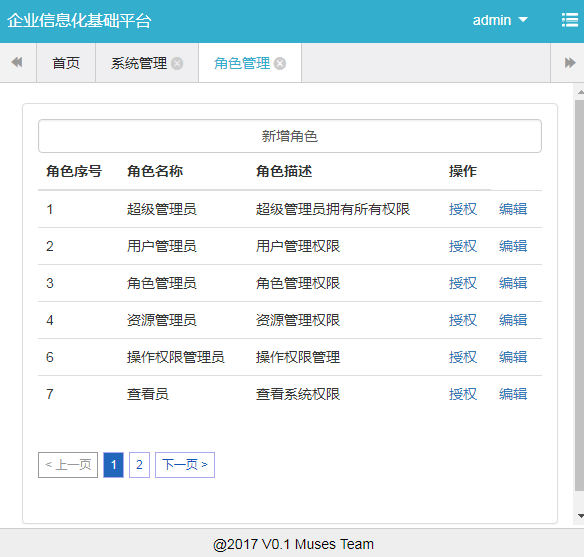
Task: Go to pagination page 2
Action: pyautogui.click(x=139, y=465)
